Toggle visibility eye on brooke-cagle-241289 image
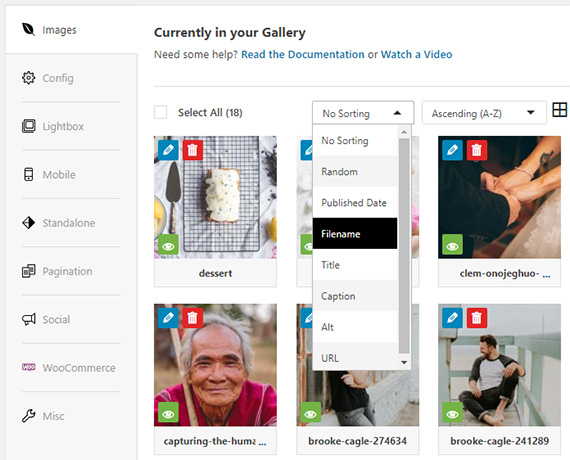Viewport: 570px width, 460px height. click(x=452, y=412)
